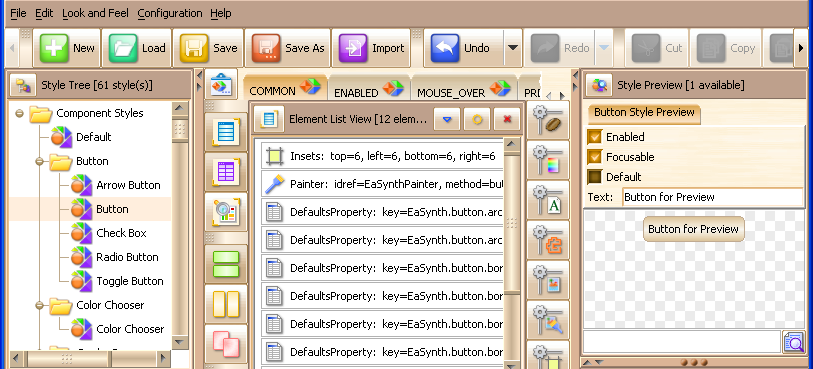Click the Load toolbar button

[137, 48]
